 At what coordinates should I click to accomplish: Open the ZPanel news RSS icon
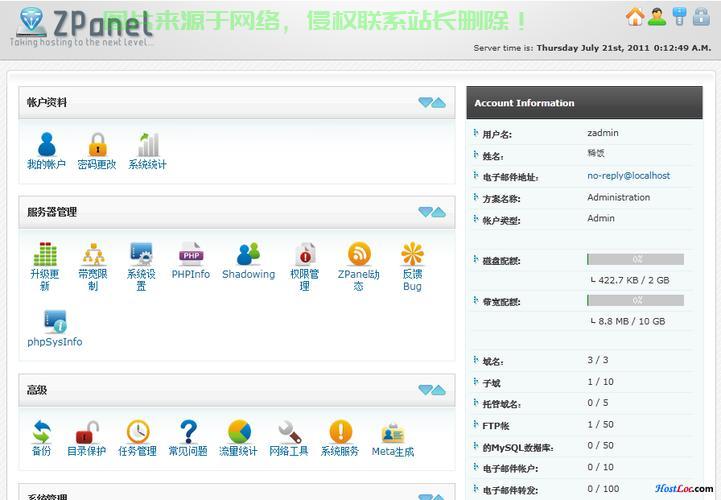click(x=359, y=254)
